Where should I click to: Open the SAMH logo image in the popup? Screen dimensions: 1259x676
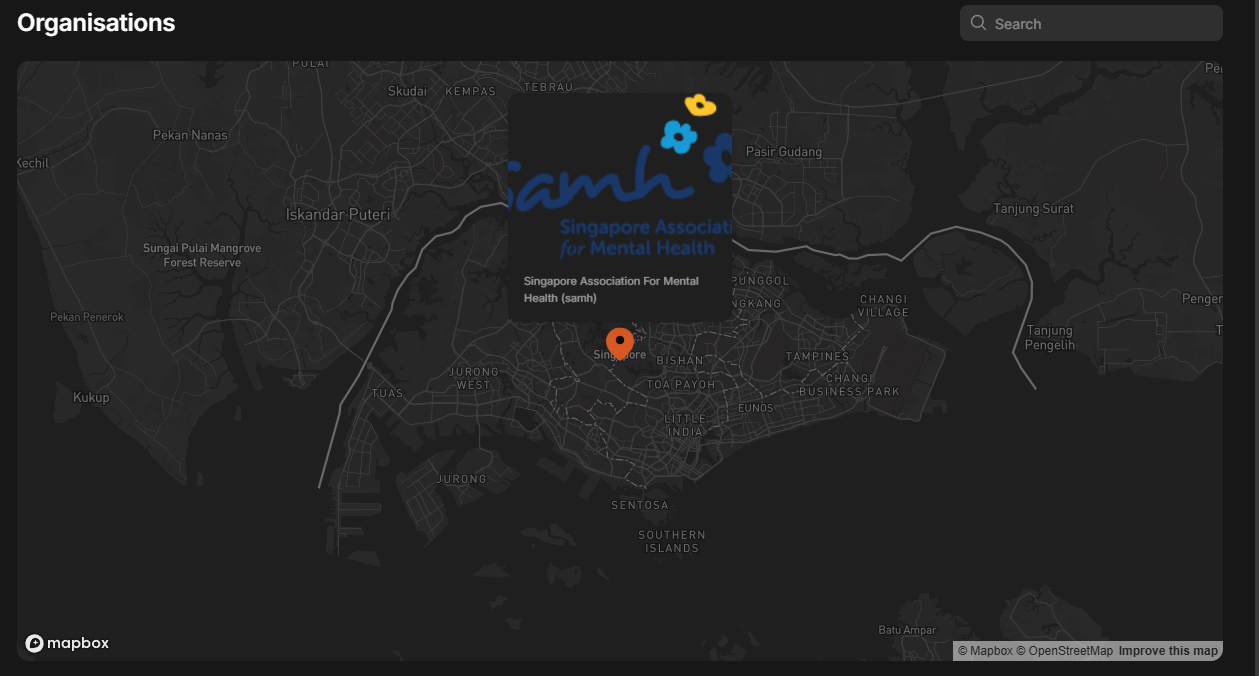click(x=620, y=178)
